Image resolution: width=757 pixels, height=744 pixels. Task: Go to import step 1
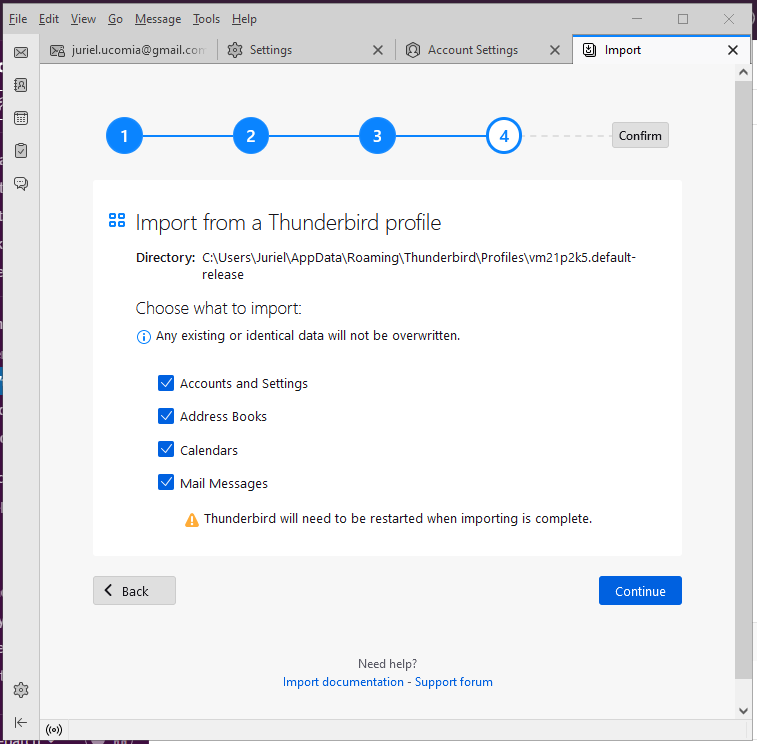[x=124, y=136]
